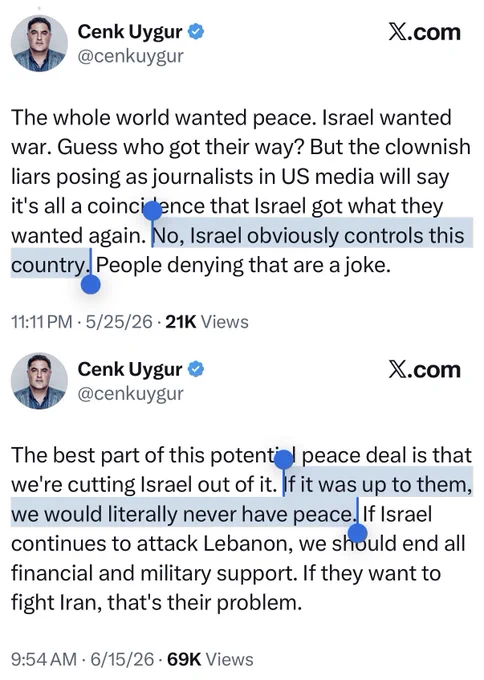Click the profile avatar on the second tweet
484x680 pixels.
tap(39, 381)
